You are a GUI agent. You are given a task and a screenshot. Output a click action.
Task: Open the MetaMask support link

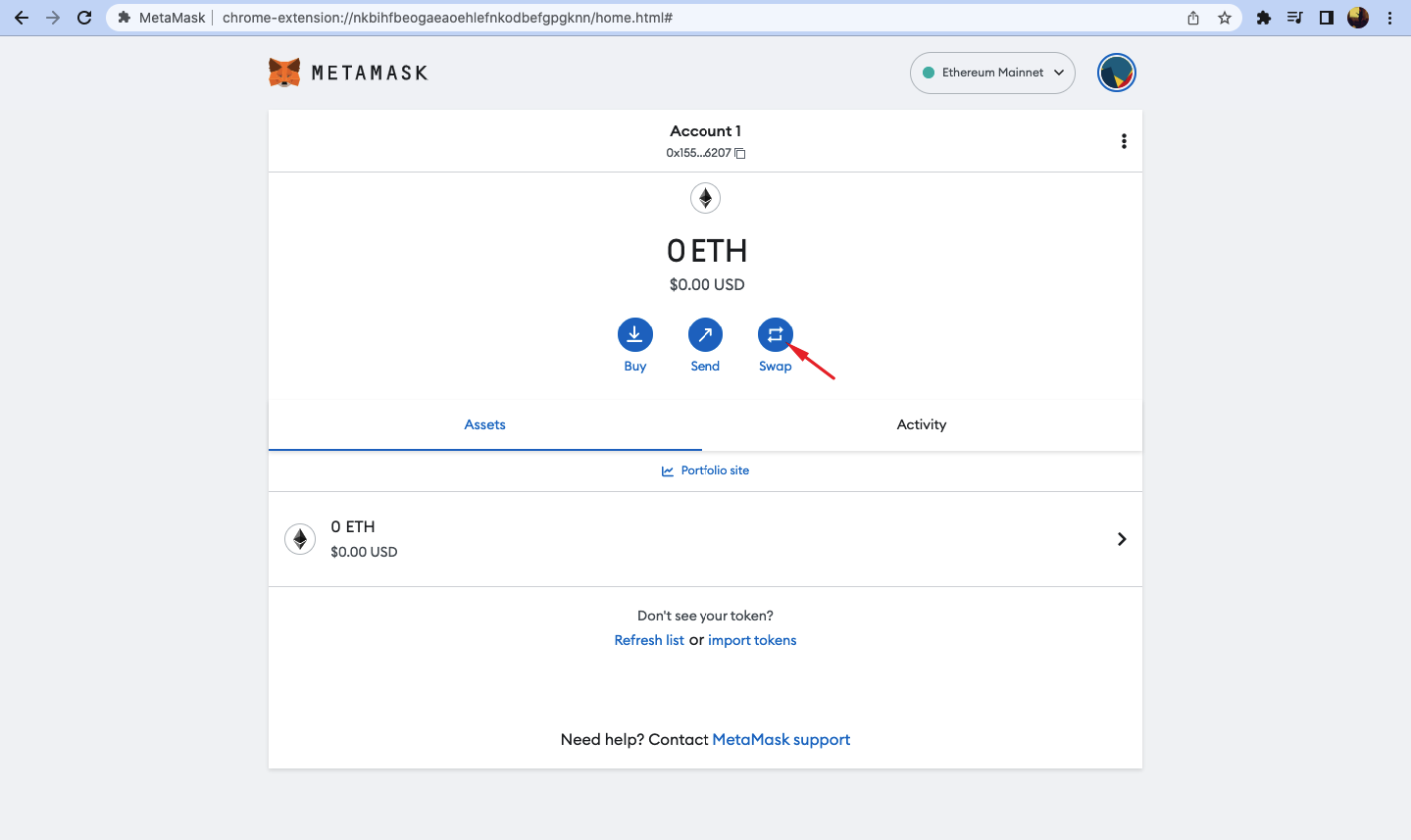[781, 739]
